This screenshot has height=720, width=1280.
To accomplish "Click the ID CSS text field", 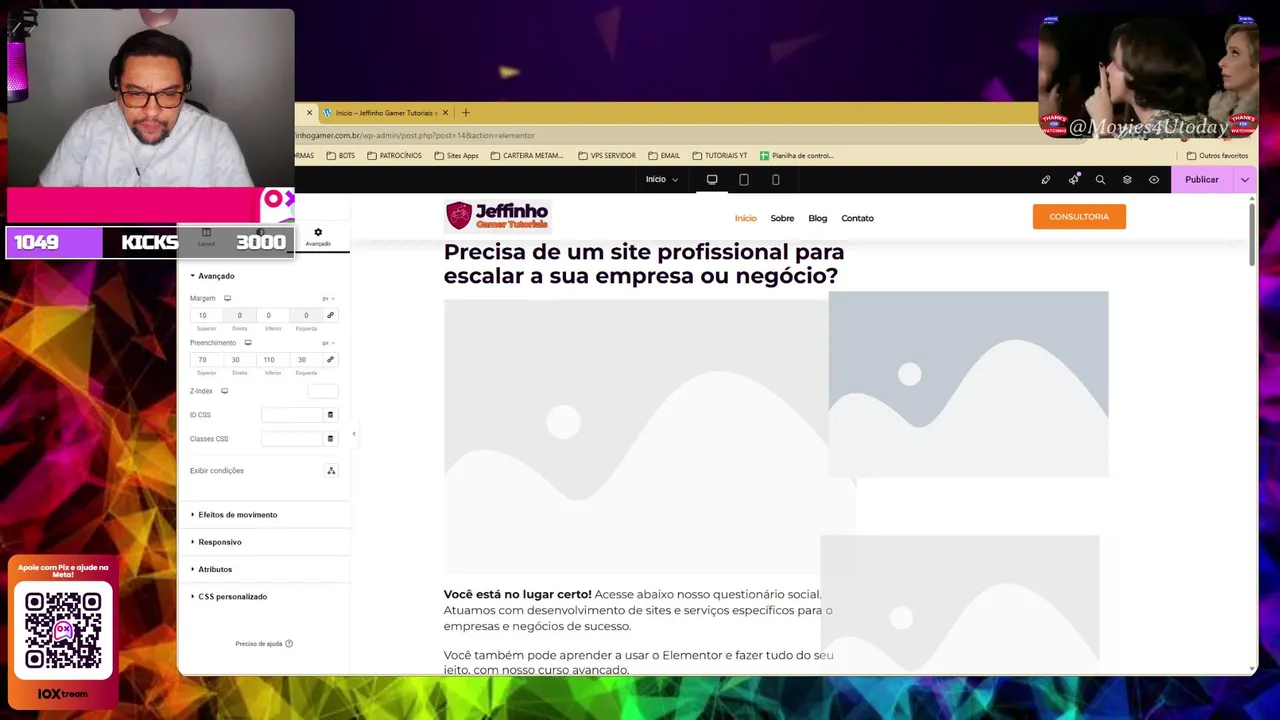I will (292, 415).
